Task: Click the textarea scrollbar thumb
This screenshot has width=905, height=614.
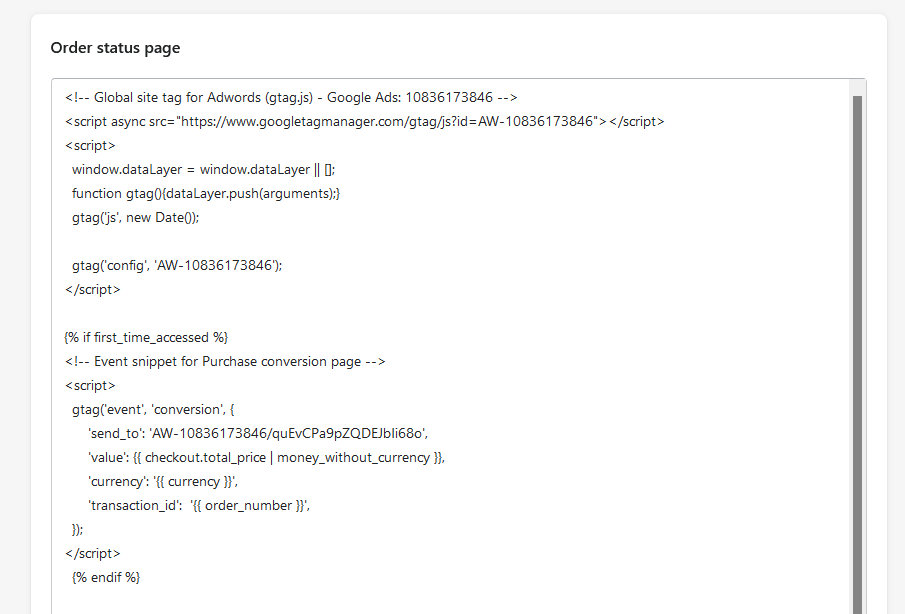Action: coord(857,355)
